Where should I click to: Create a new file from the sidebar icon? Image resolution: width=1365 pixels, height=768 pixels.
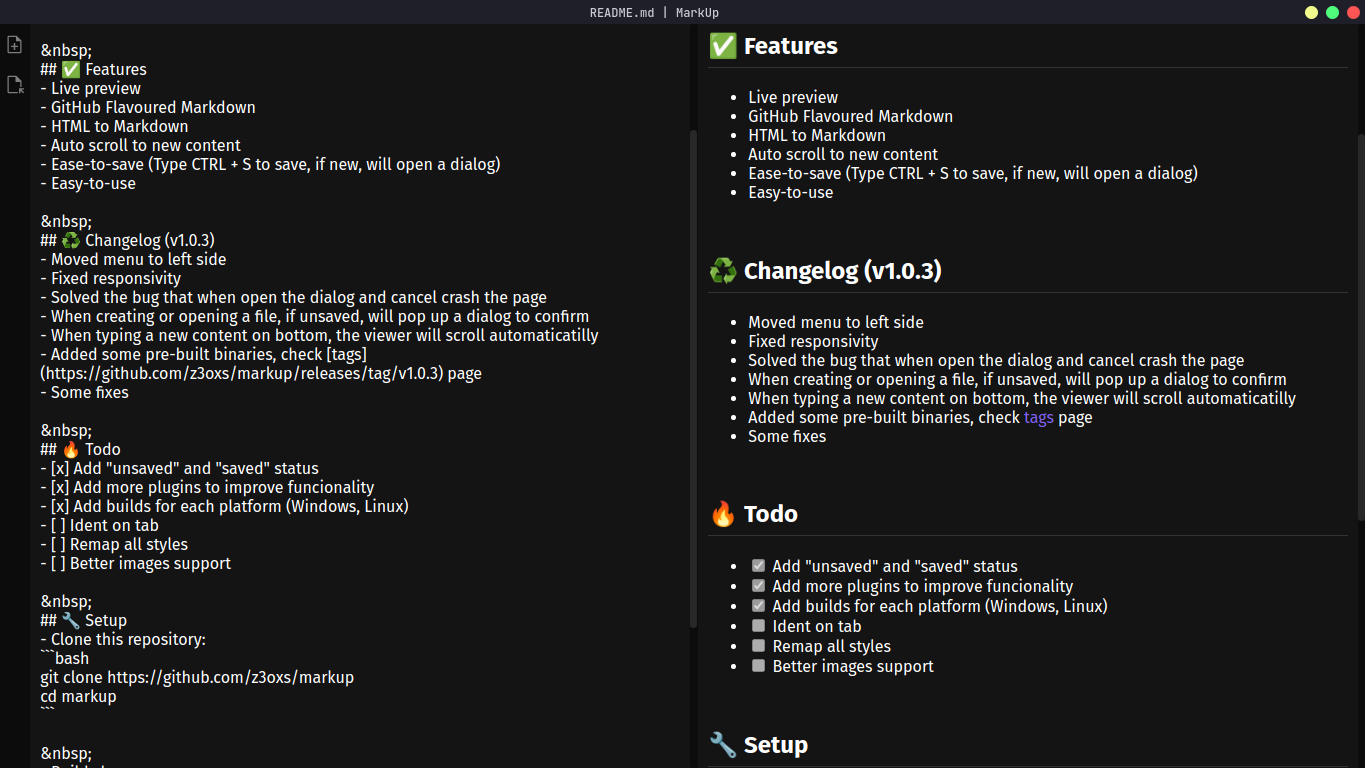15,45
